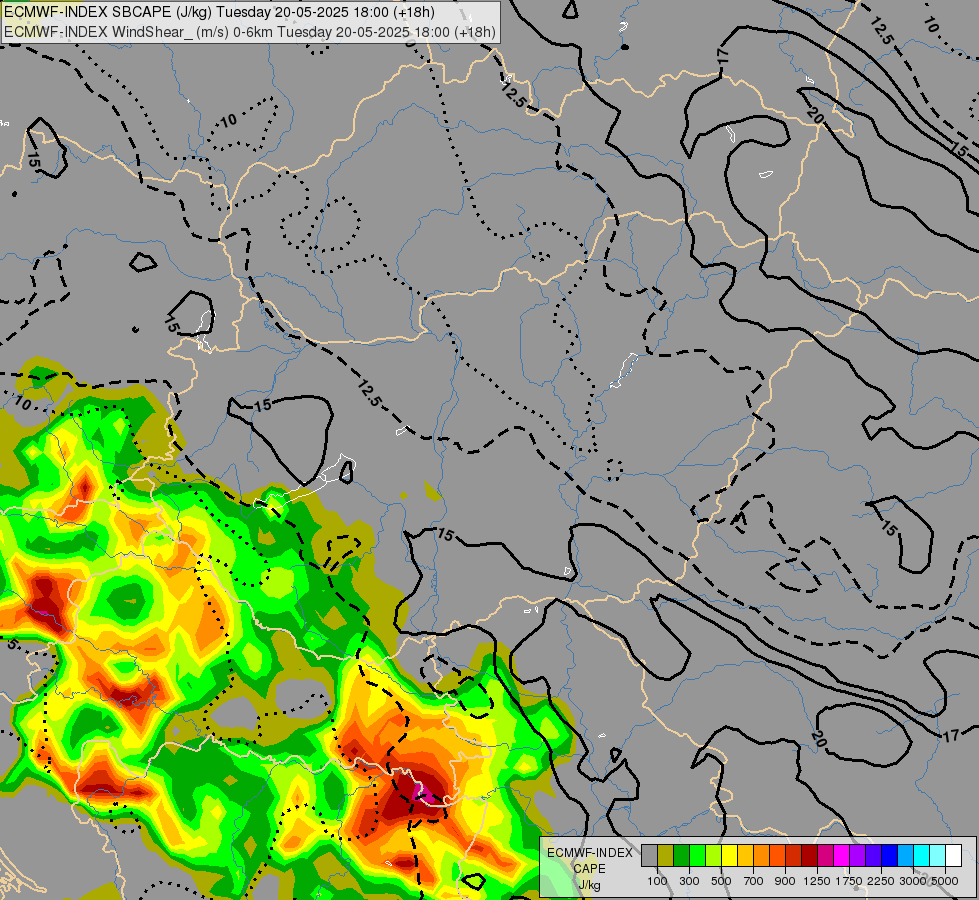Click the 700 legend scale value
The width and height of the screenshot is (979, 900).
(754, 881)
